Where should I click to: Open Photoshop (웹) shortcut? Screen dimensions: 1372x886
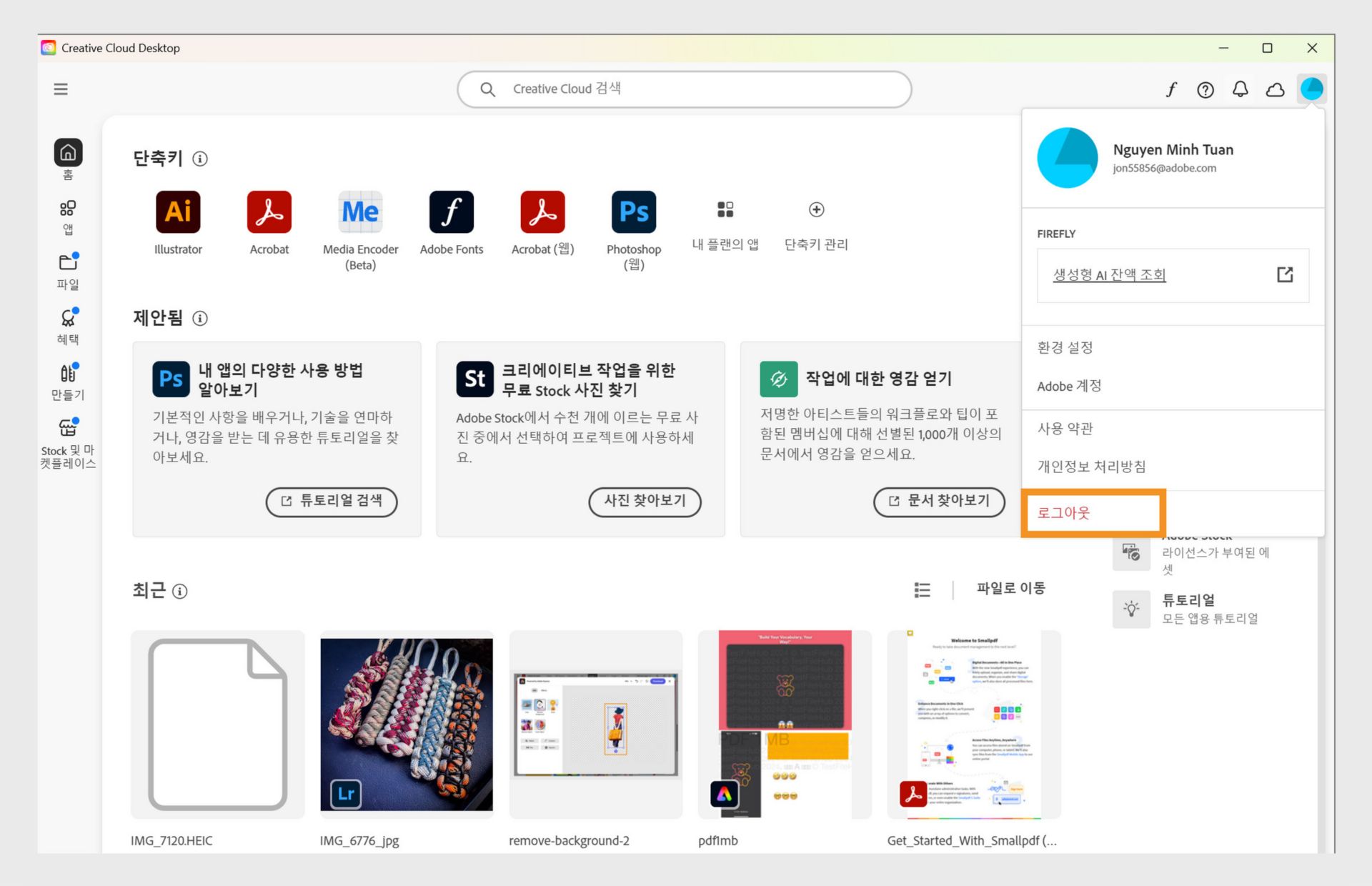tap(633, 211)
